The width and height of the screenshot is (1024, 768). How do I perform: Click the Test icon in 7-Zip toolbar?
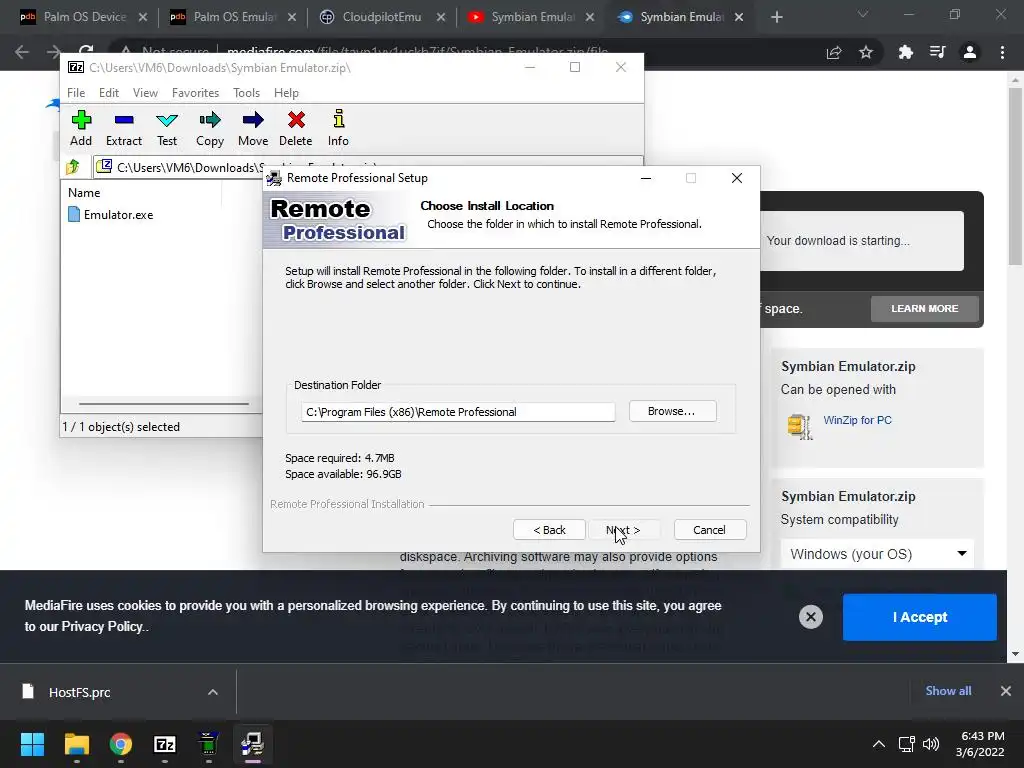click(167, 129)
